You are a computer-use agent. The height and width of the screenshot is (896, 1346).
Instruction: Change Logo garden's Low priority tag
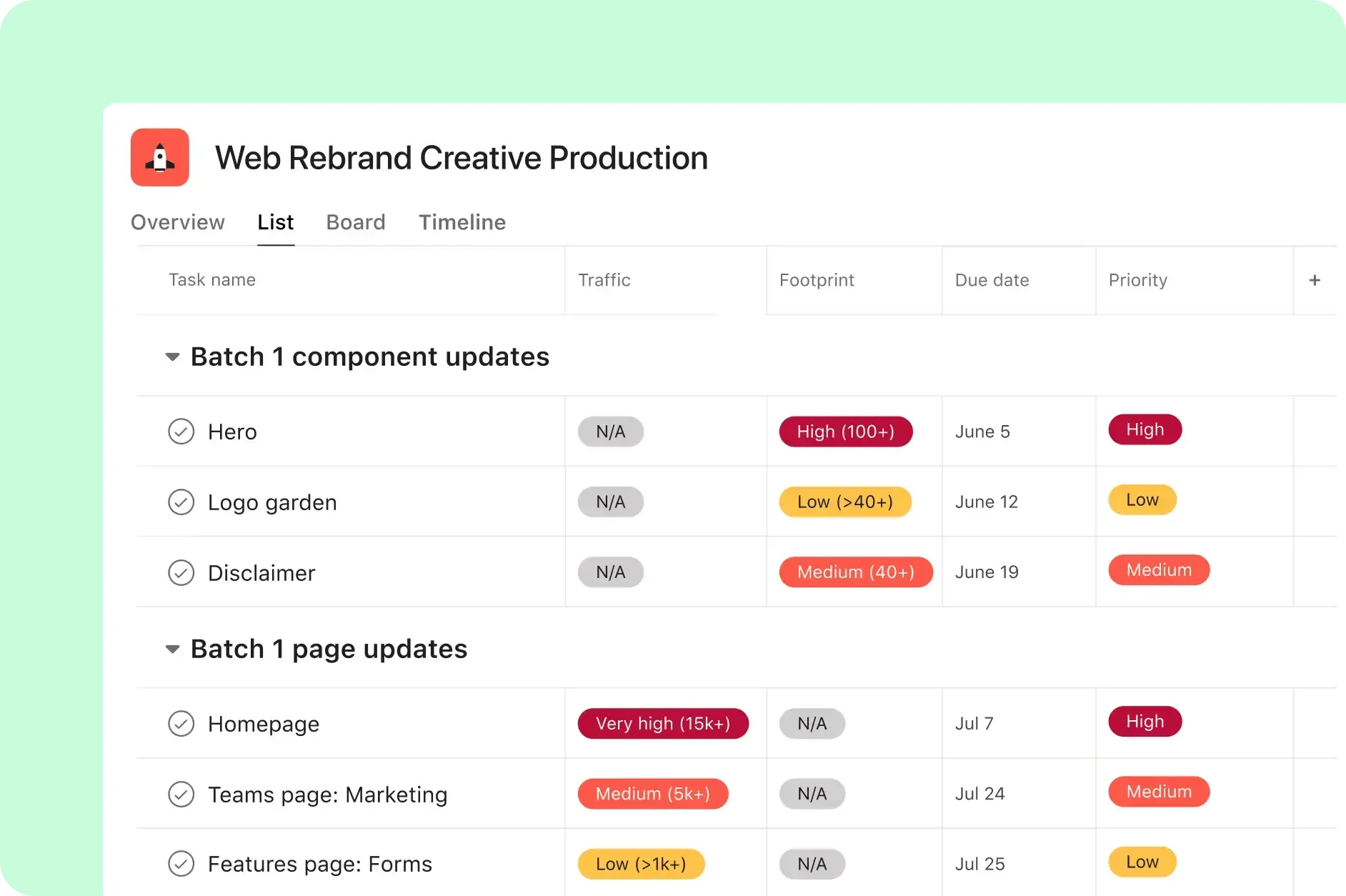coord(1142,499)
